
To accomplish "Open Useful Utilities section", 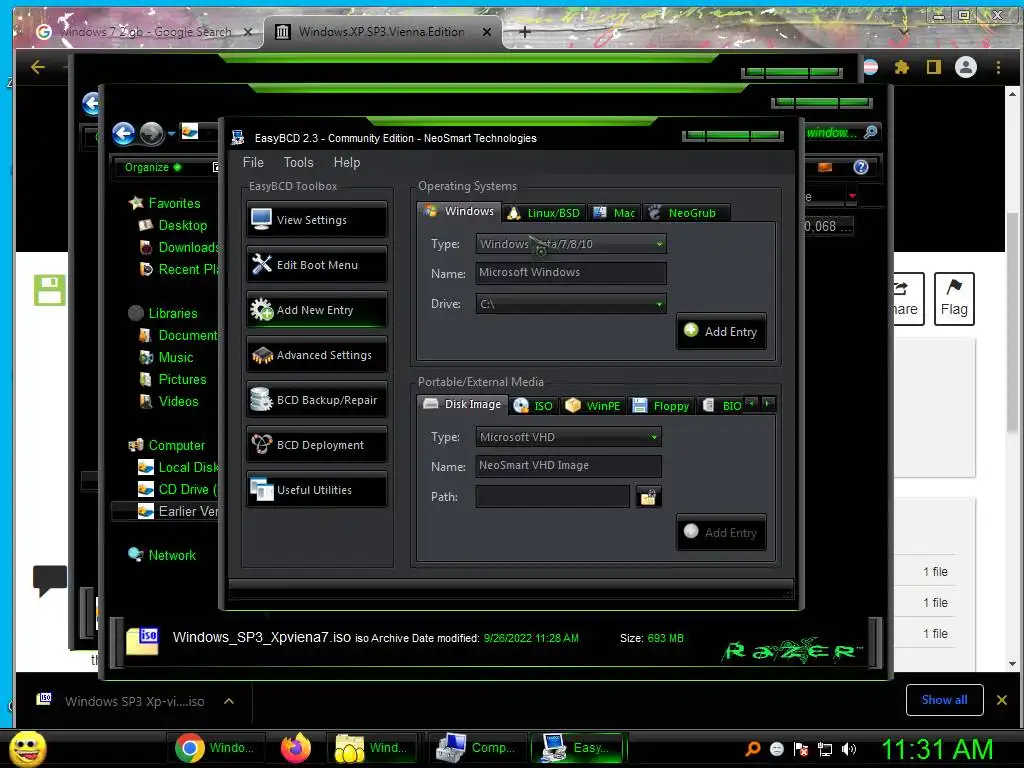I will pyautogui.click(x=317, y=490).
